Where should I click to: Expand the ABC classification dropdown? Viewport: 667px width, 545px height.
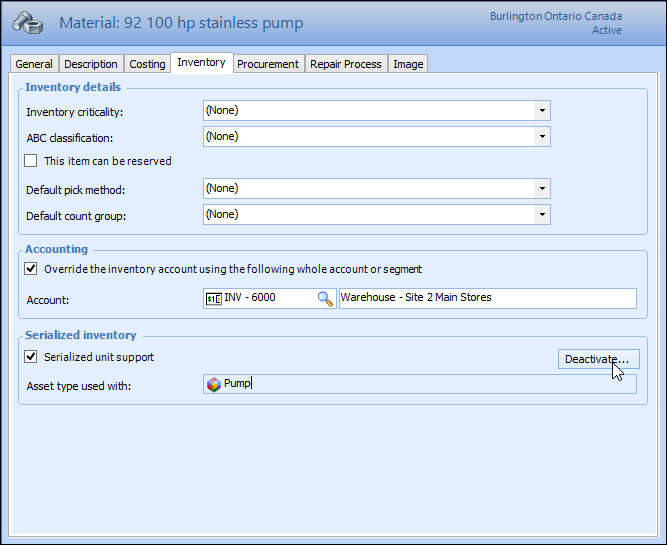[x=541, y=137]
